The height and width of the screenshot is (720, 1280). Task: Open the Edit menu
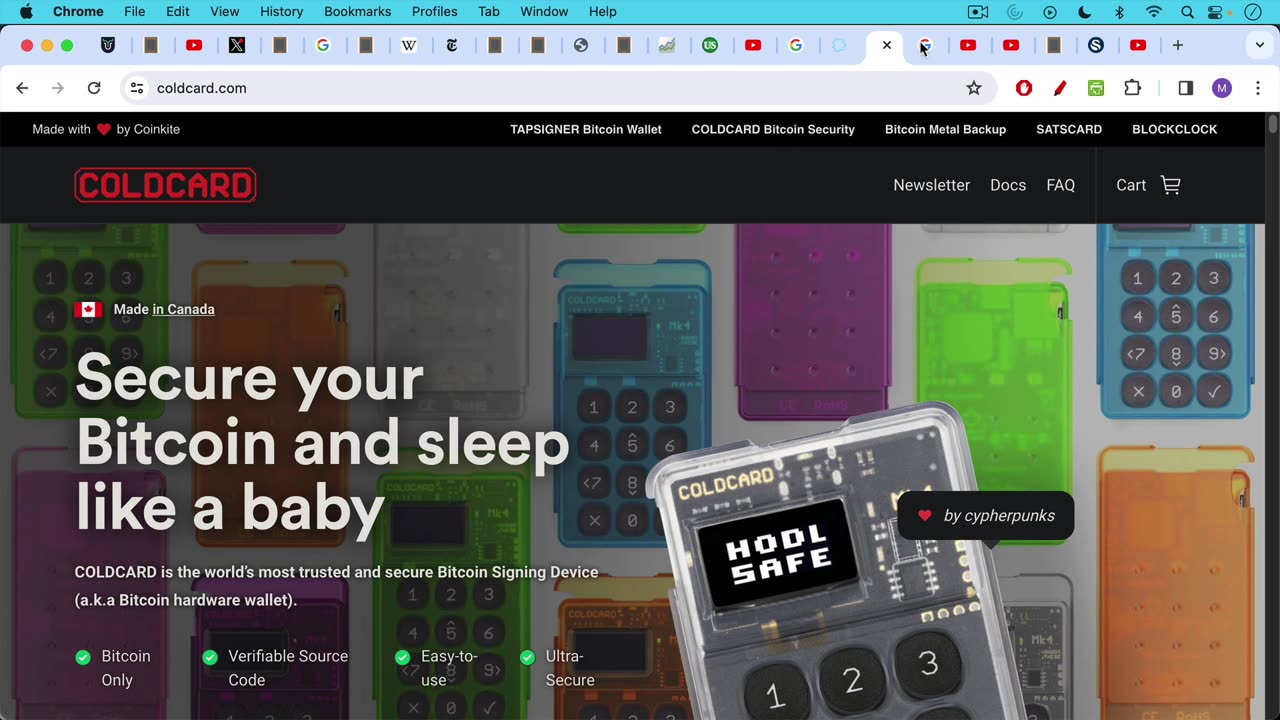(178, 12)
